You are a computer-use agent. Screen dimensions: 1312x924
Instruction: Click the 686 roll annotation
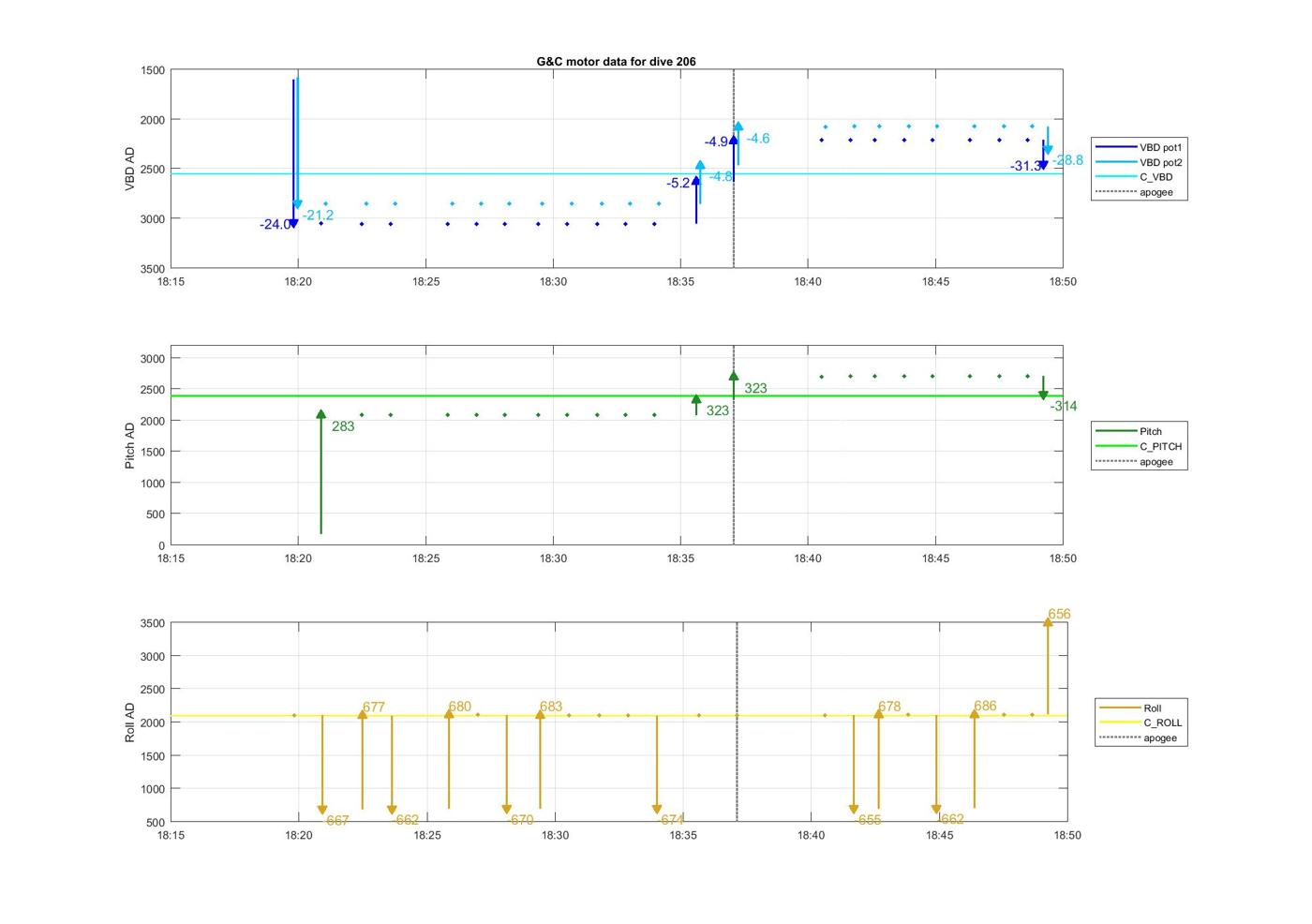click(x=985, y=706)
